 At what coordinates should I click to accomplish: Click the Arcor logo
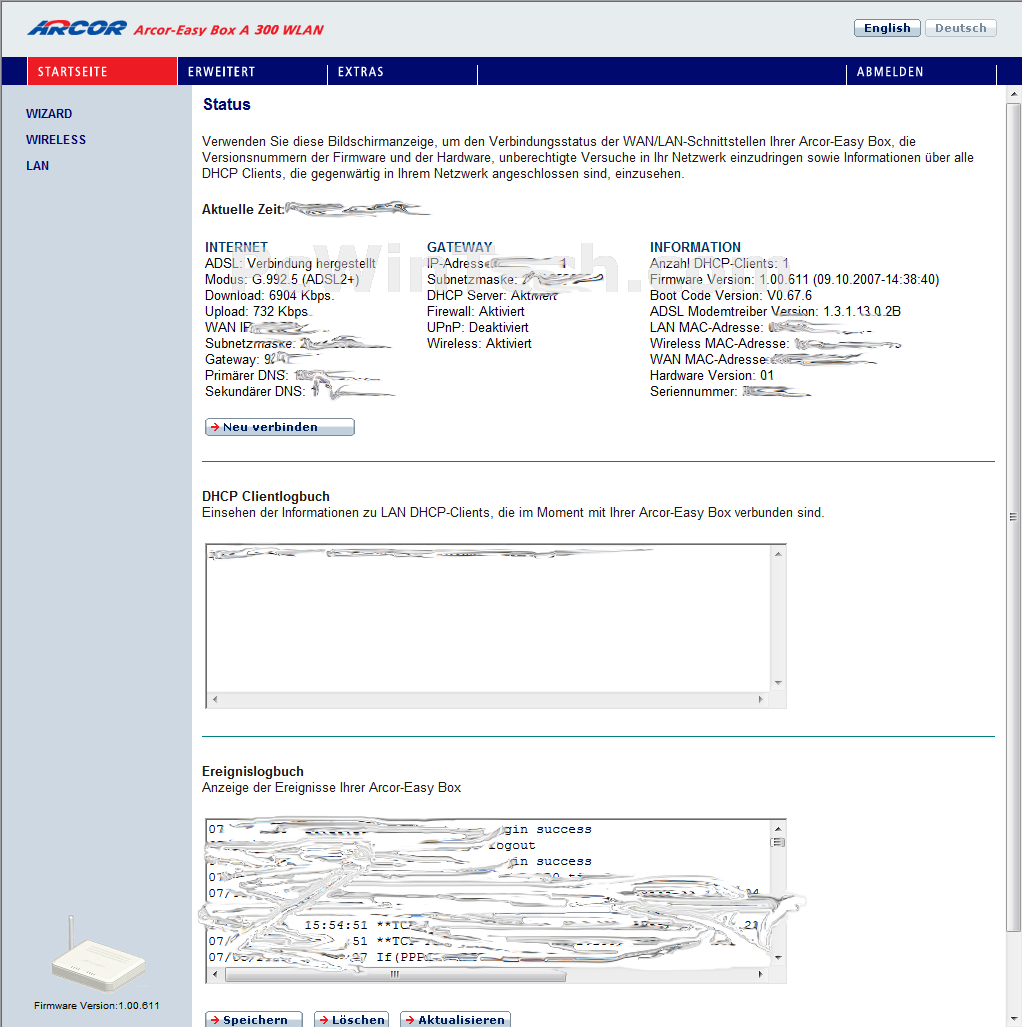coord(77,28)
